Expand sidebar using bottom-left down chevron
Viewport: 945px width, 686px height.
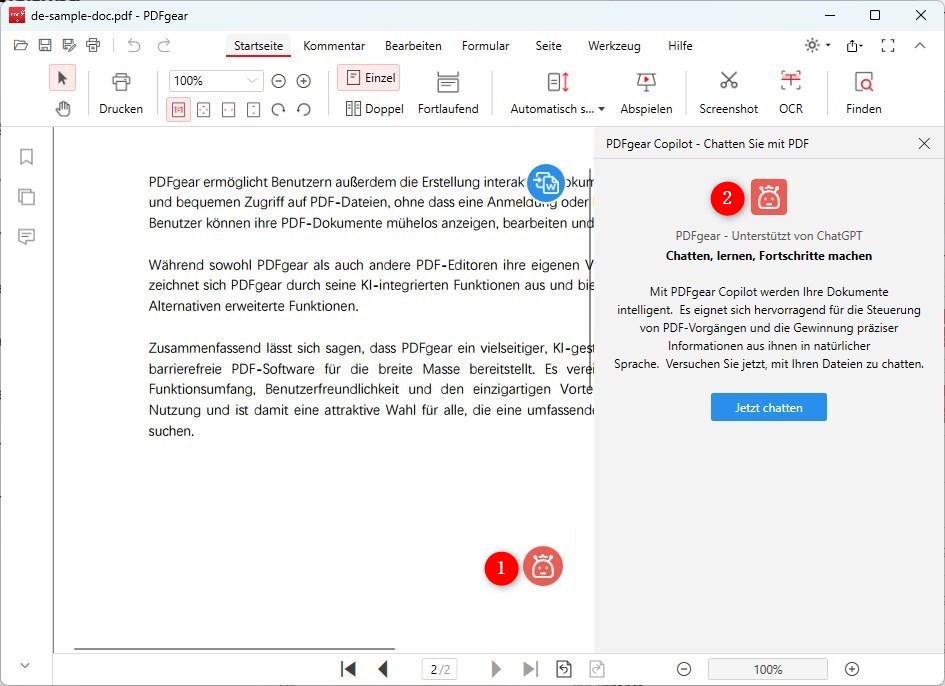25,666
